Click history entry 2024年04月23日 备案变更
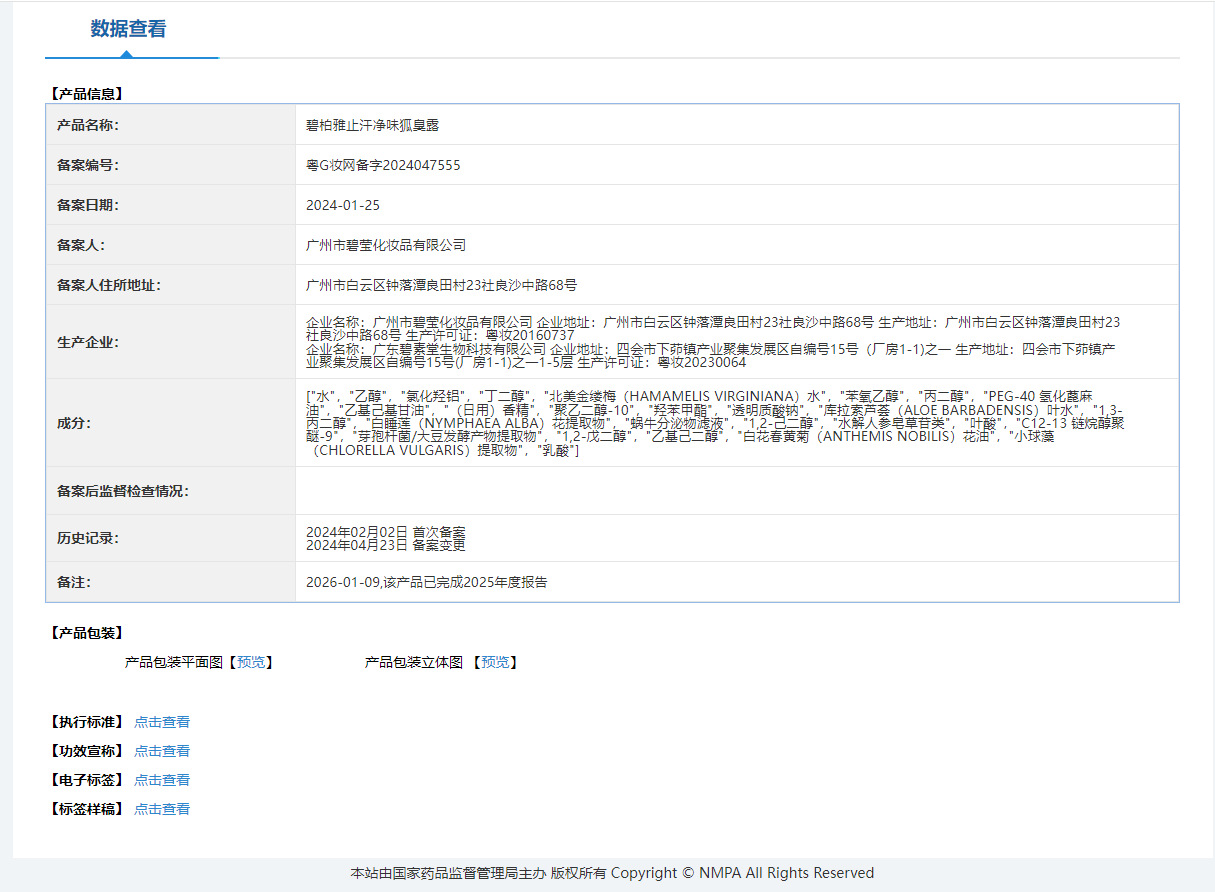 tap(385, 545)
